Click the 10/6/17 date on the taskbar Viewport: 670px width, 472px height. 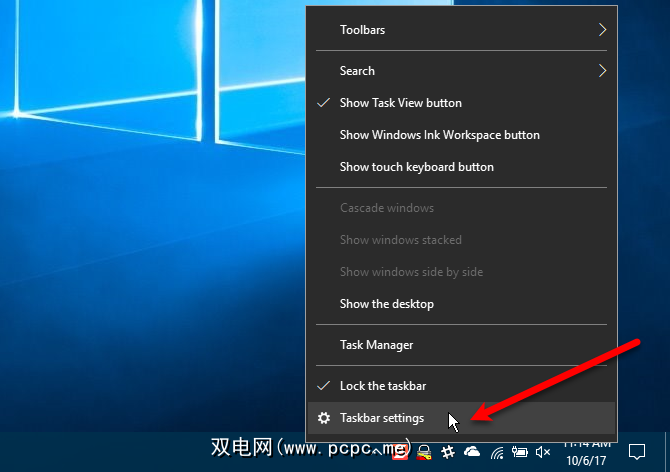point(586,461)
